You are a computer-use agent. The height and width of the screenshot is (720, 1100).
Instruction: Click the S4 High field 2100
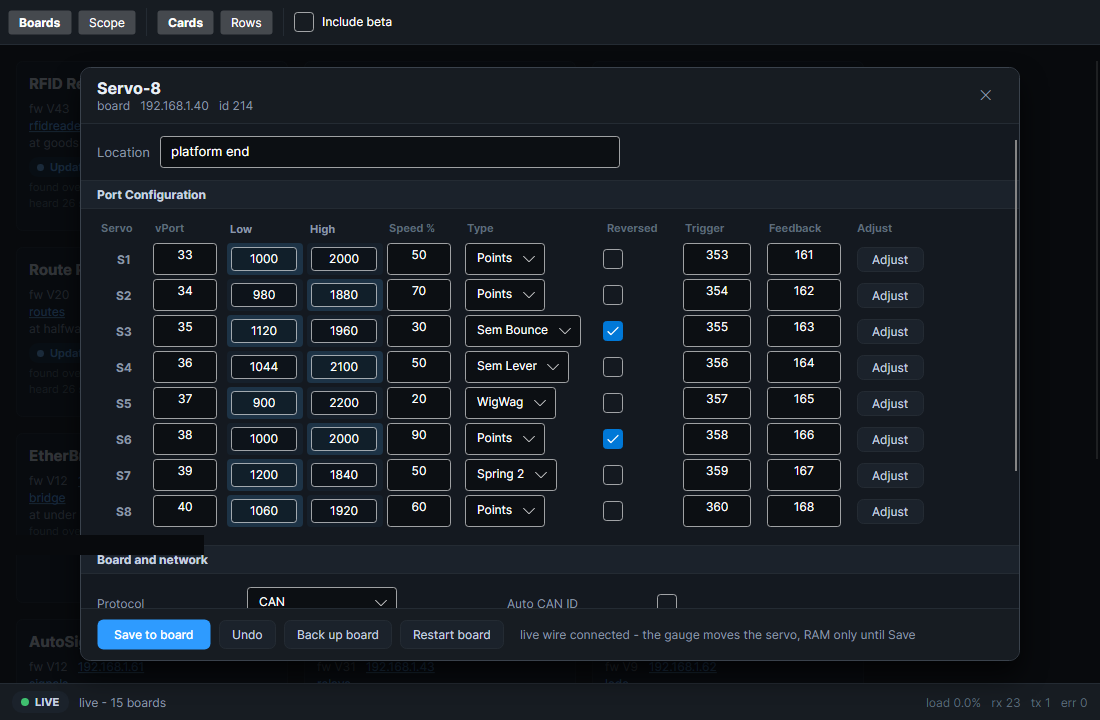point(344,367)
